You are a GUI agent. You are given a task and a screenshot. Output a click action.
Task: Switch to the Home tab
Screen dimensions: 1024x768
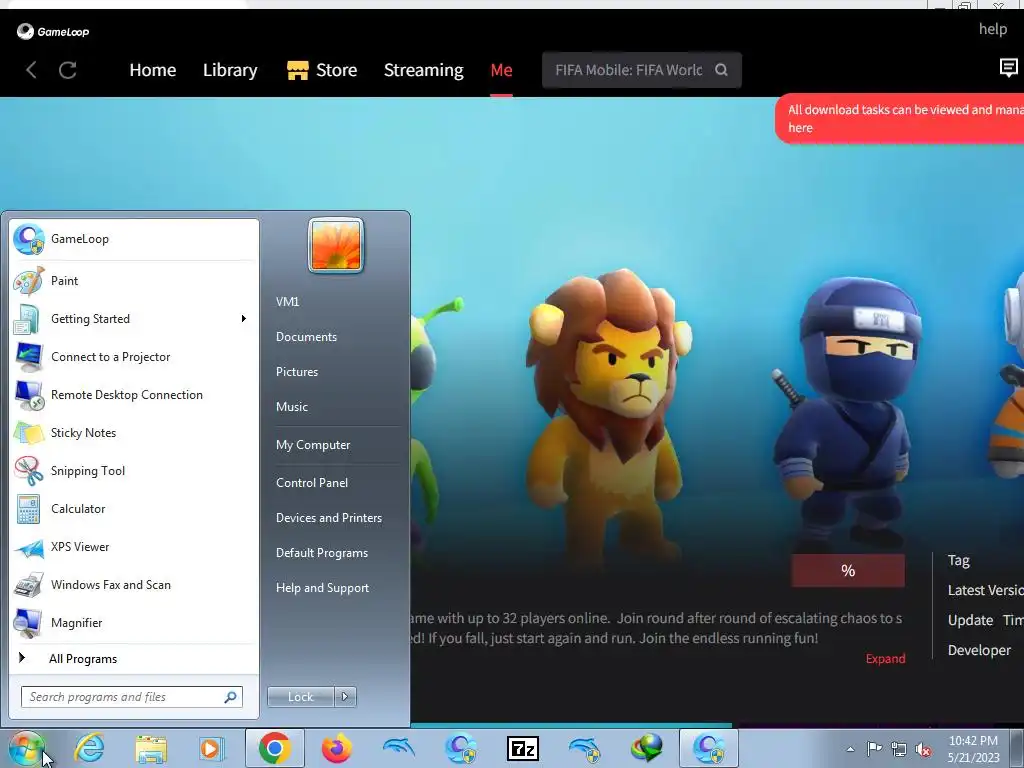point(153,70)
